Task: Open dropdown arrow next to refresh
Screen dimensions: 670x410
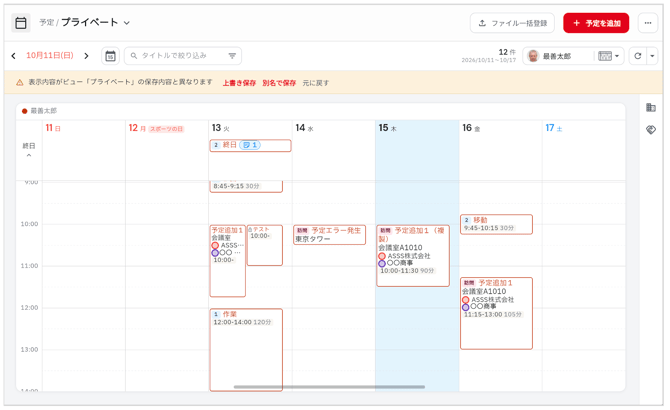Action: pyautogui.click(x=652, y=56)
